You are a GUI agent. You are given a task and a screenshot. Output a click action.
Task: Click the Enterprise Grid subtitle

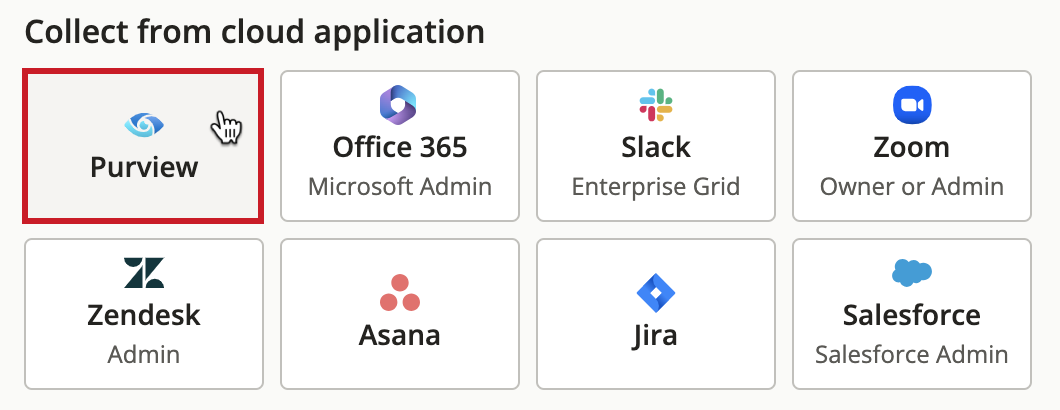(x=656, y=187)
